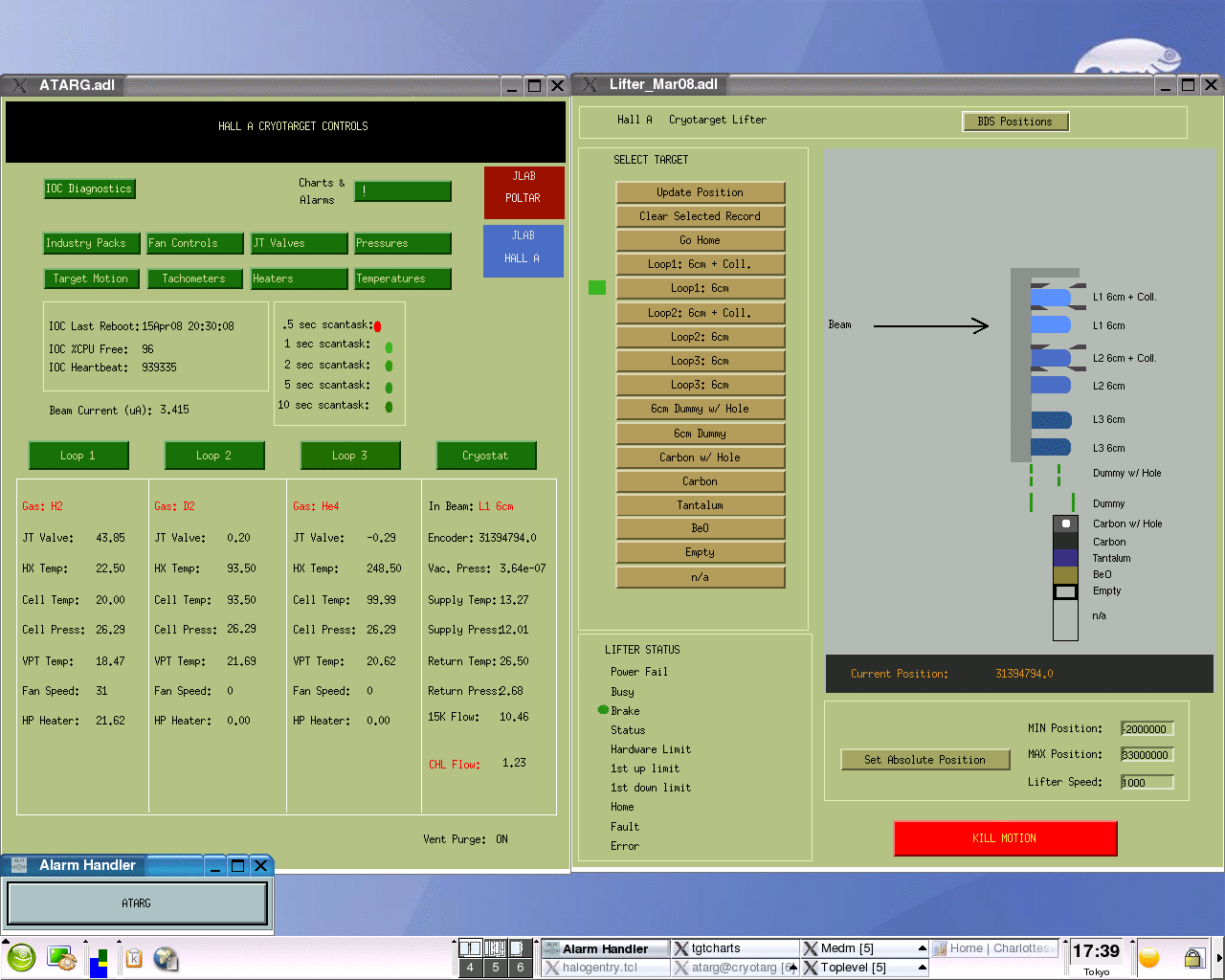Expand the taskbar panel hide arrow
1225x980 pixels.
pyautogui.click(x=1219, y=957)
